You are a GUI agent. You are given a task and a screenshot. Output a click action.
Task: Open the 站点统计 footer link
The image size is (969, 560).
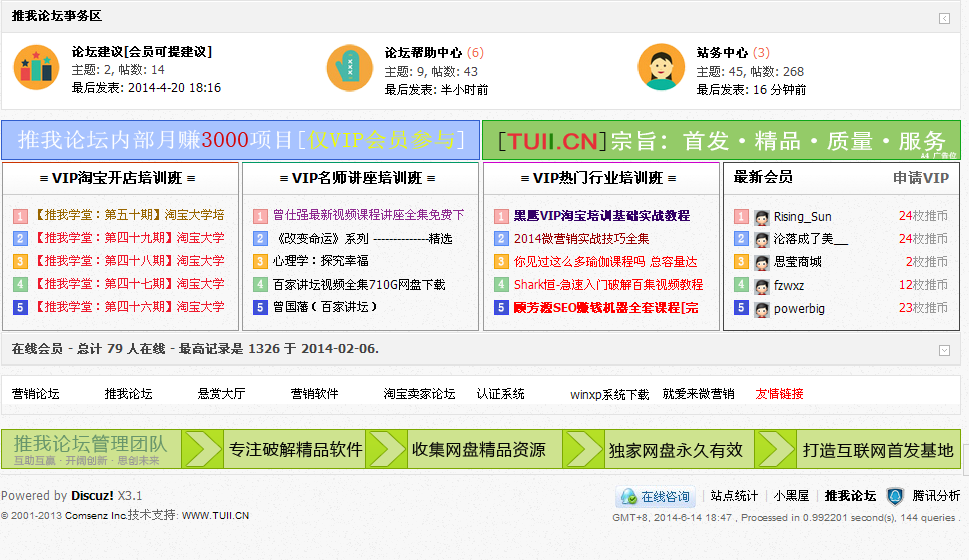pyautogui.click(x=734, y=496)
